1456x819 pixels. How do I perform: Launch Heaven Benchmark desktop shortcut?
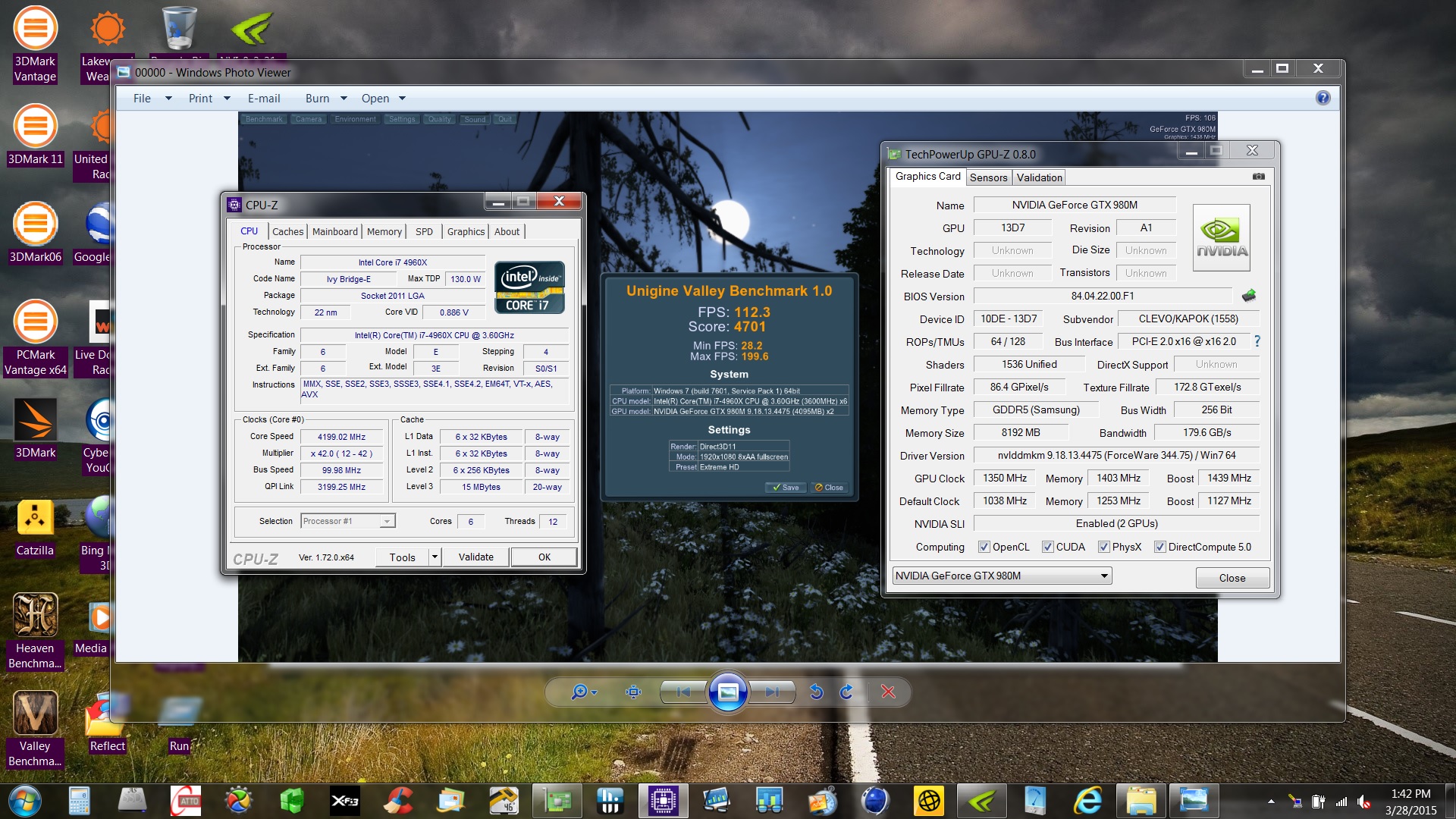tap(35, 631)
